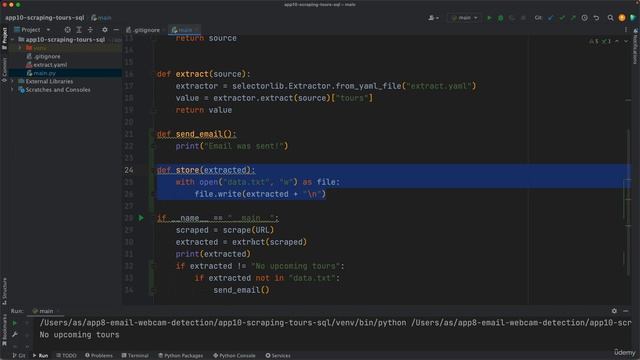Commit changes using the first green Git checkmark
This screenshot has width=640, height=360.
[562, 18]
